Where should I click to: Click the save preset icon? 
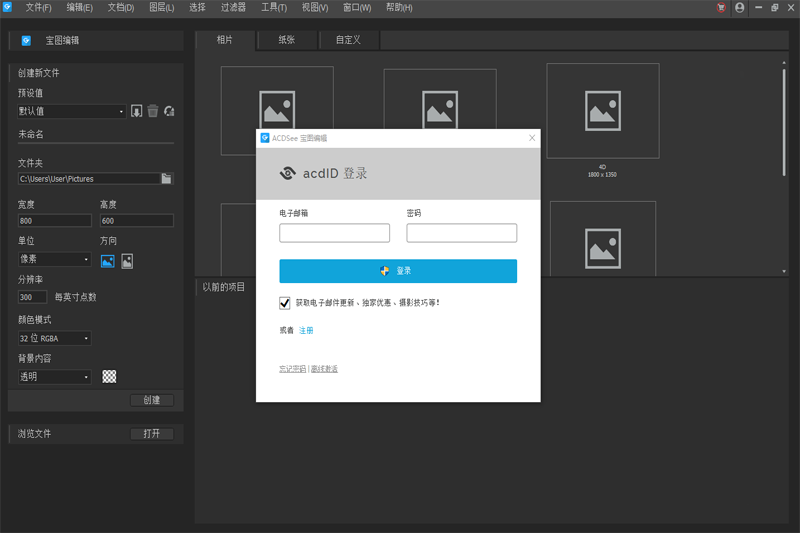(x=137, y=111)
